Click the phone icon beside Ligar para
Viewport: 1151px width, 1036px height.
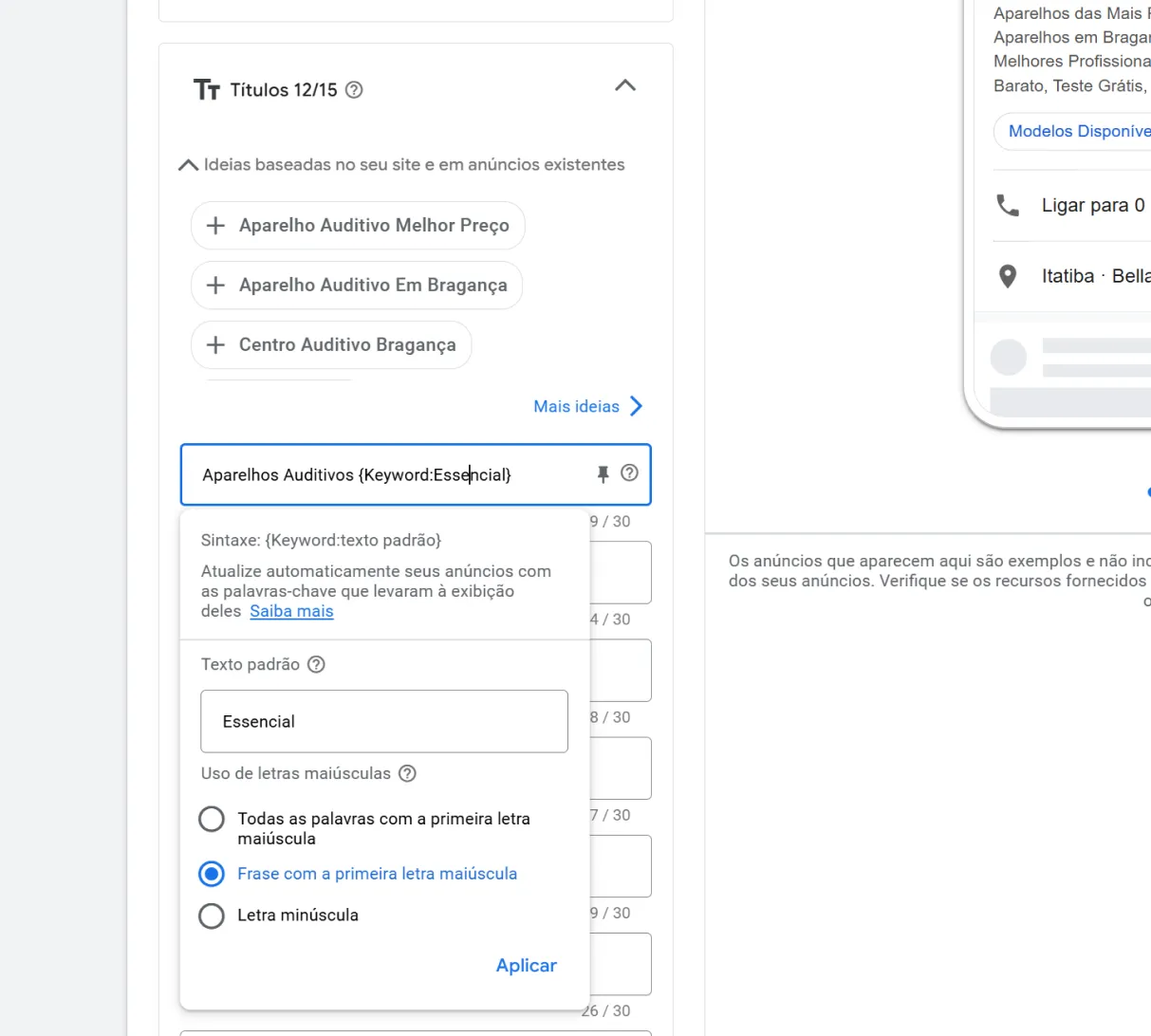point(1008,205)
